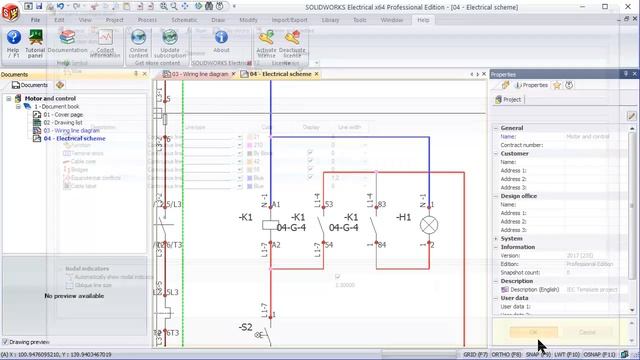Open Help / F1 in the ribbon
Screen dimensions: 640x360
[13, 44]
